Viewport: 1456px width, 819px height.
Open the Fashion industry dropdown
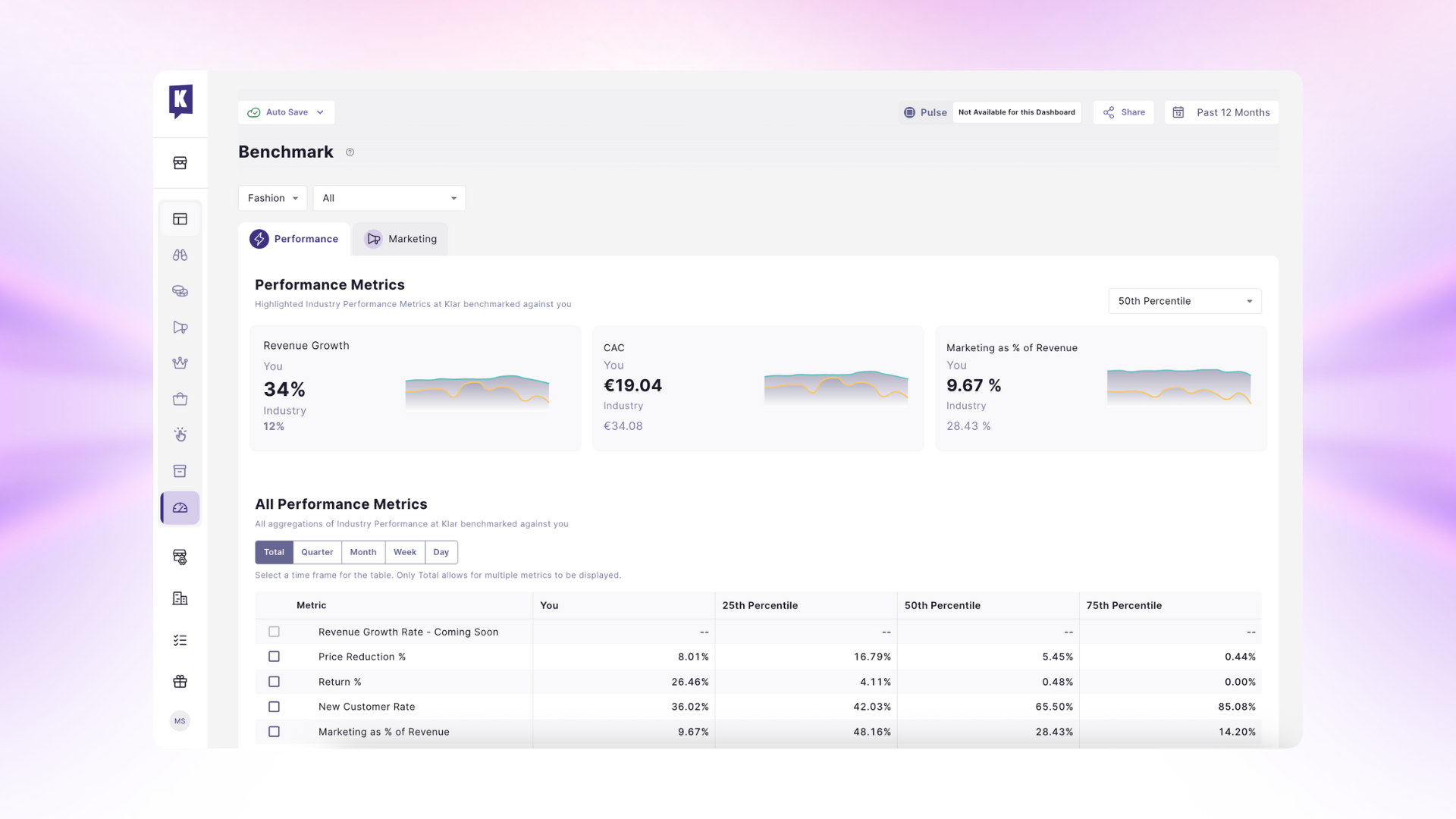coord(272,198)
